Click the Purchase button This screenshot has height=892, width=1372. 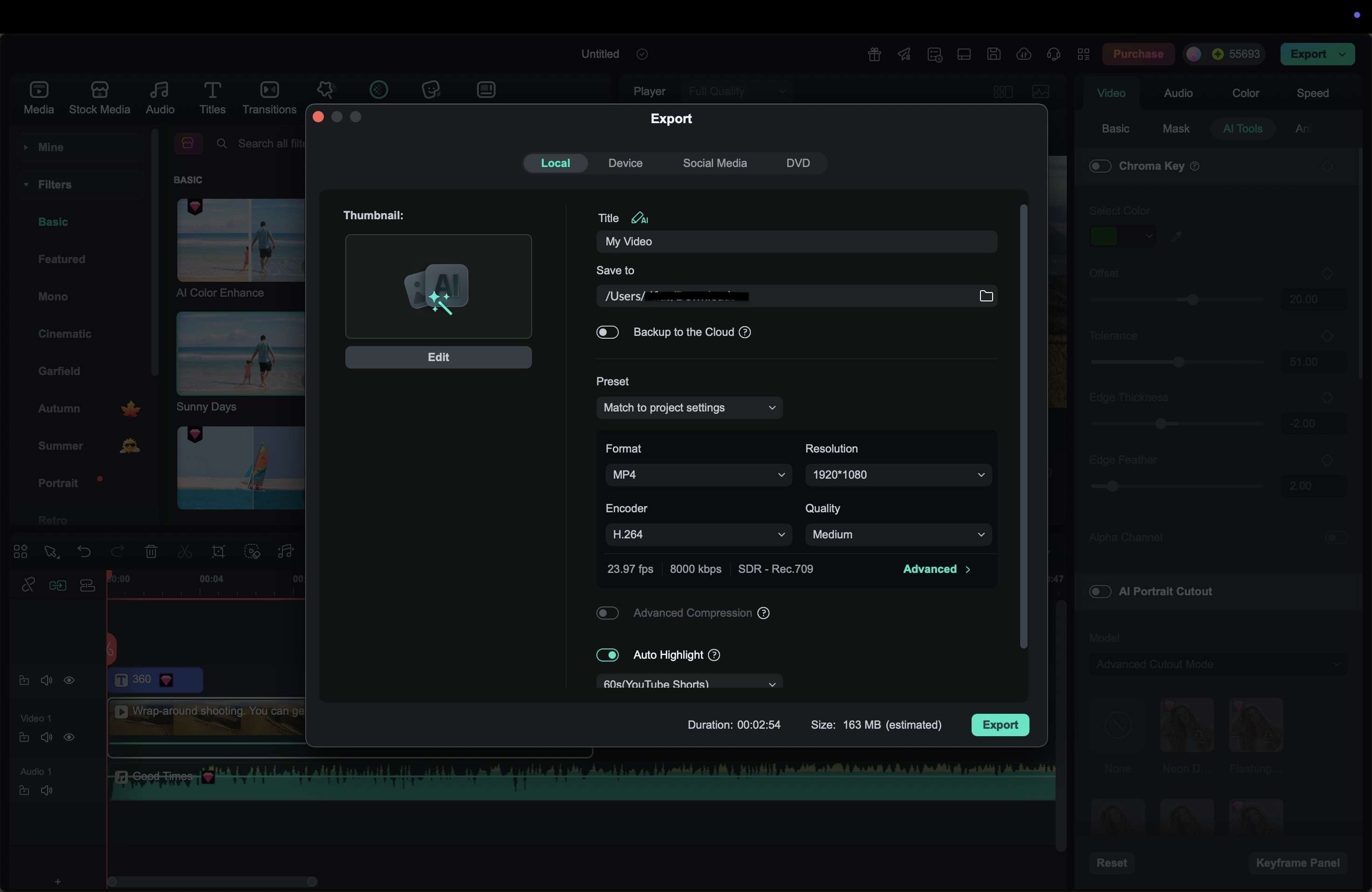pos(1138,54)
